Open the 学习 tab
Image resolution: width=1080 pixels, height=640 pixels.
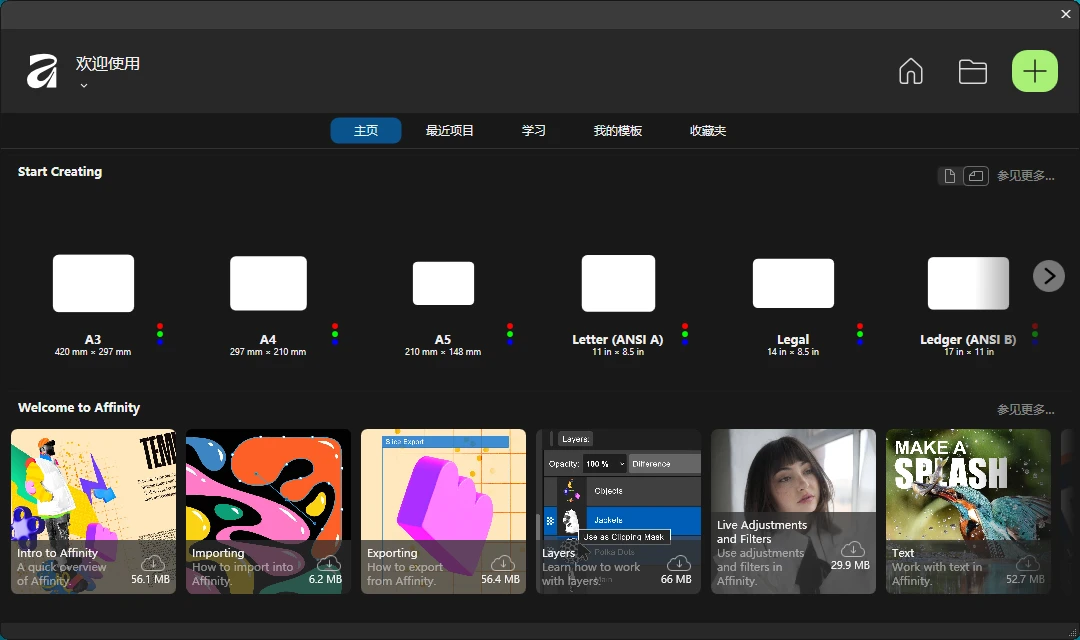click(533, 130)
